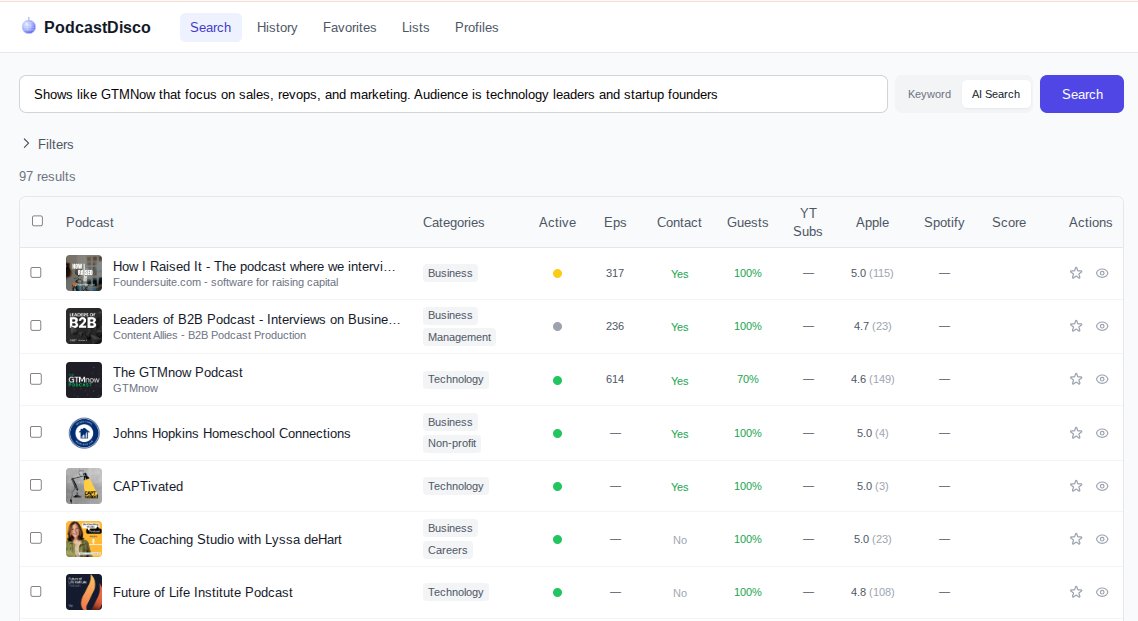
Task: Click the eye icon on CAPTivated row
Action: click(x=1102, y=486)
